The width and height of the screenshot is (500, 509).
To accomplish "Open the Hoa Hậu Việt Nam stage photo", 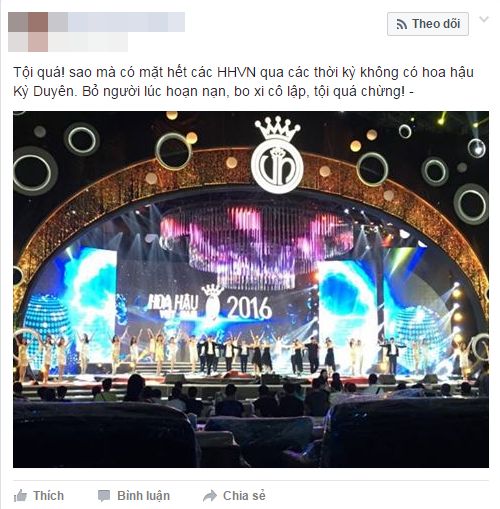I will (x=251, y=289).
